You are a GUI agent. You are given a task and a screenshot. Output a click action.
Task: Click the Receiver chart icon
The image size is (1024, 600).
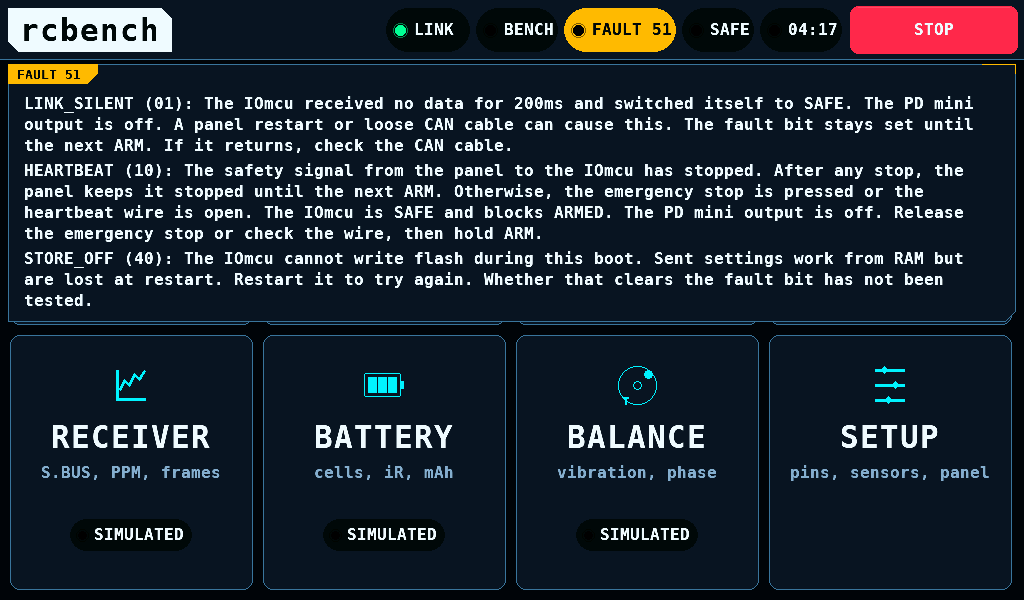(131, 385)
